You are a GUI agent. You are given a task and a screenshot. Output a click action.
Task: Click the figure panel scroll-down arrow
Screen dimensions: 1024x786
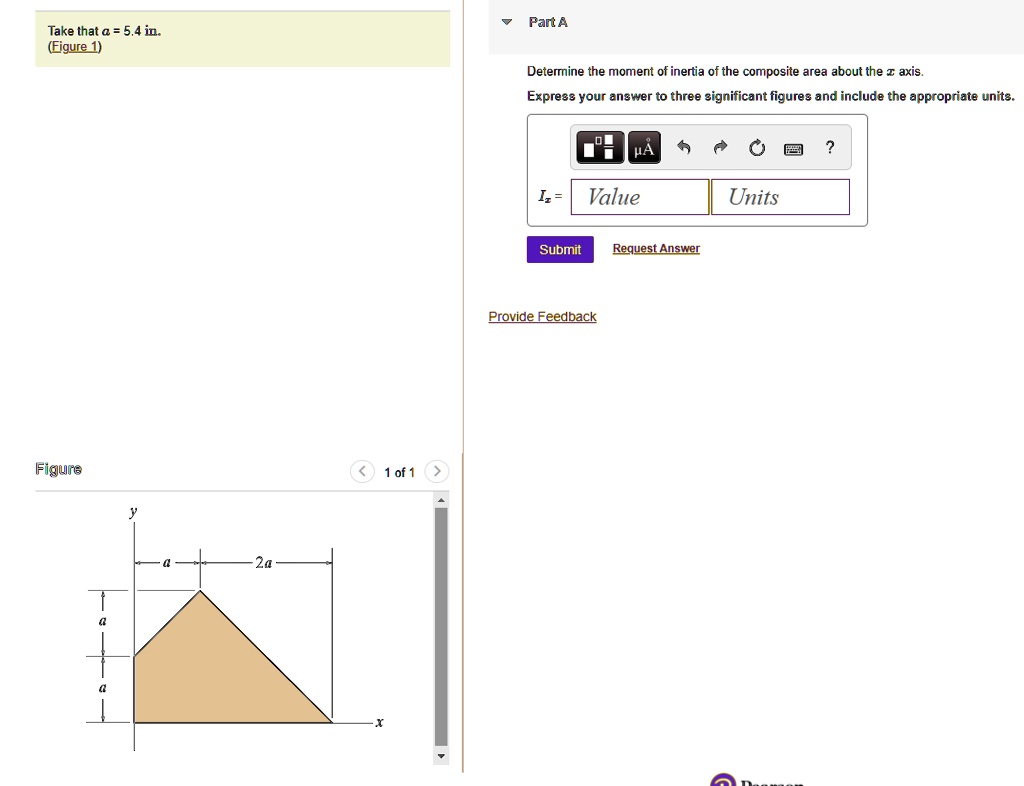(x=441, y=756)
